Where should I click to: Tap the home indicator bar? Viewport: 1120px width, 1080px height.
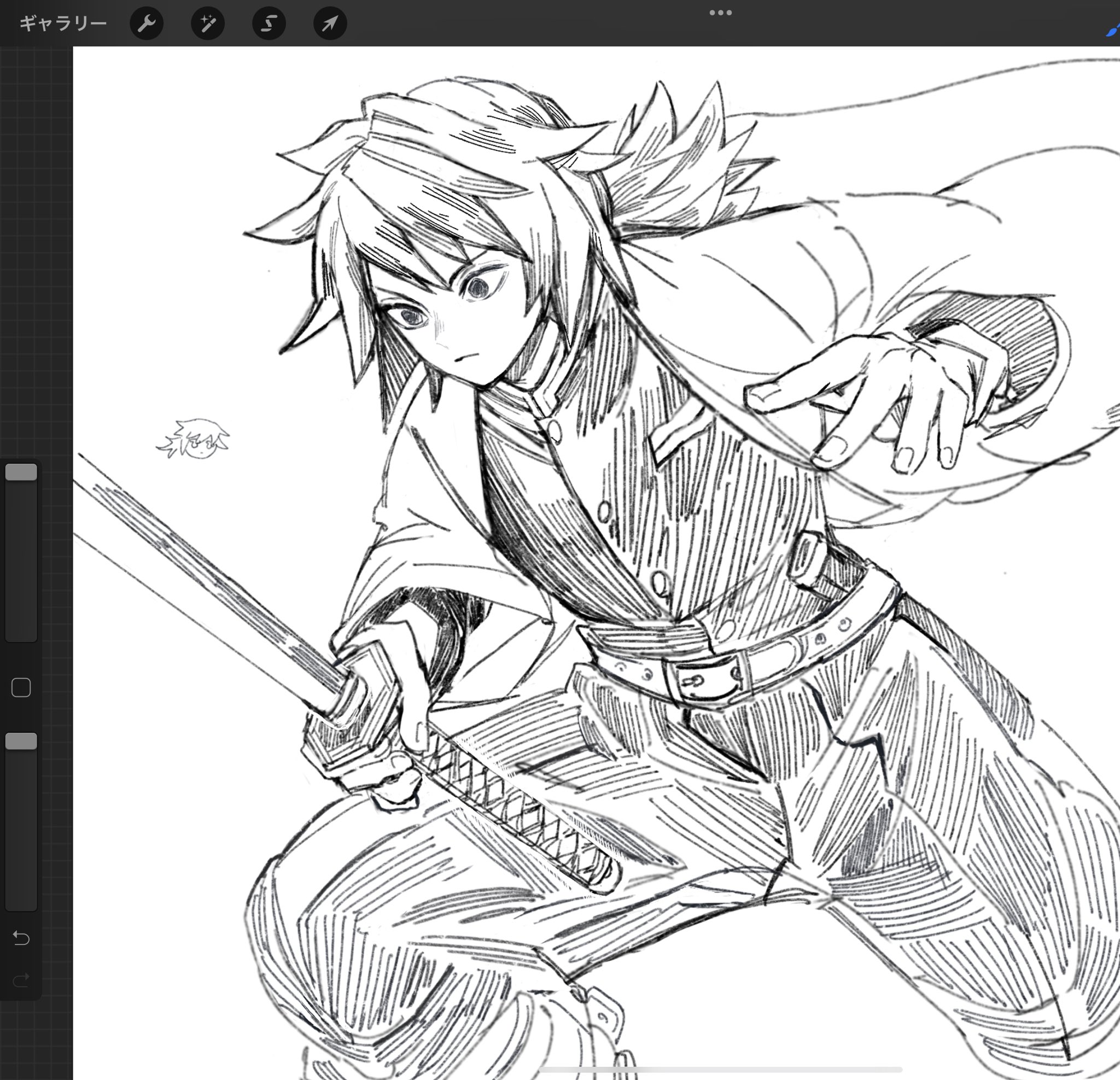(720, 1069)
